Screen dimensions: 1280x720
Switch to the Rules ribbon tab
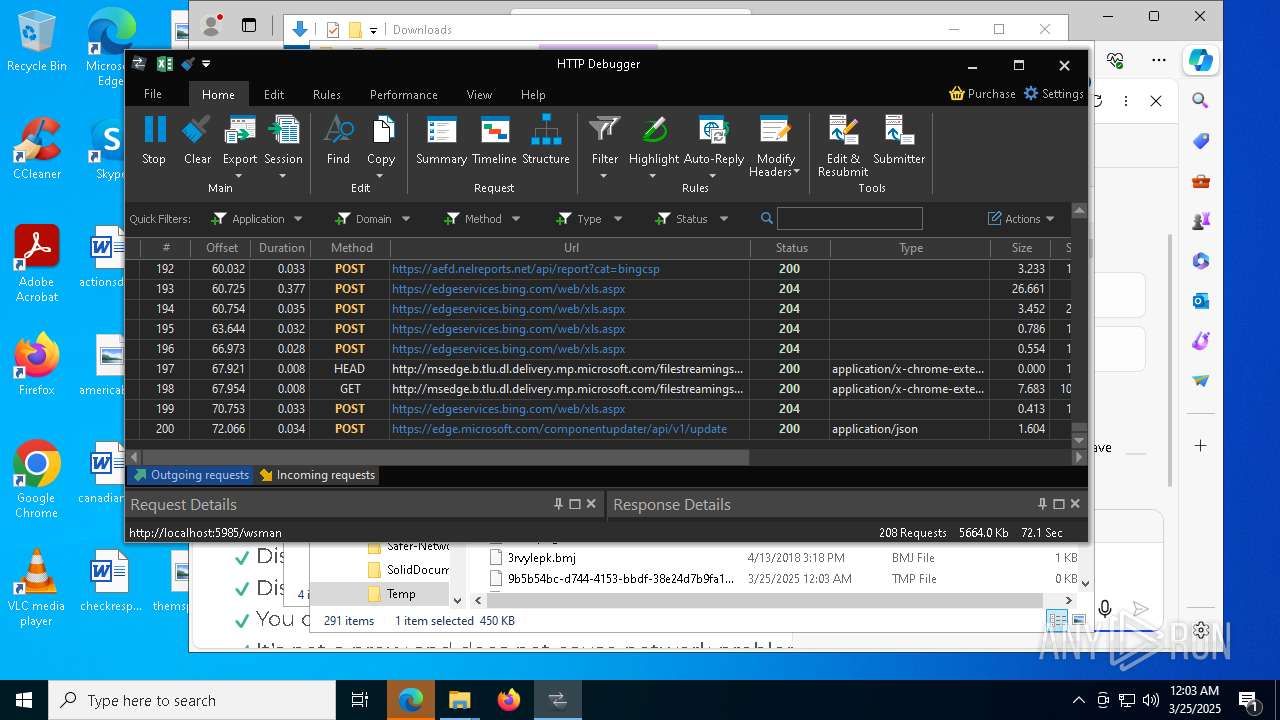(327, 94)
